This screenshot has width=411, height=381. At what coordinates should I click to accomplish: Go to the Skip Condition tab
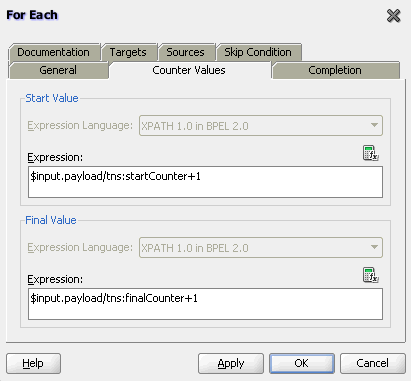(x=258, y=52)
